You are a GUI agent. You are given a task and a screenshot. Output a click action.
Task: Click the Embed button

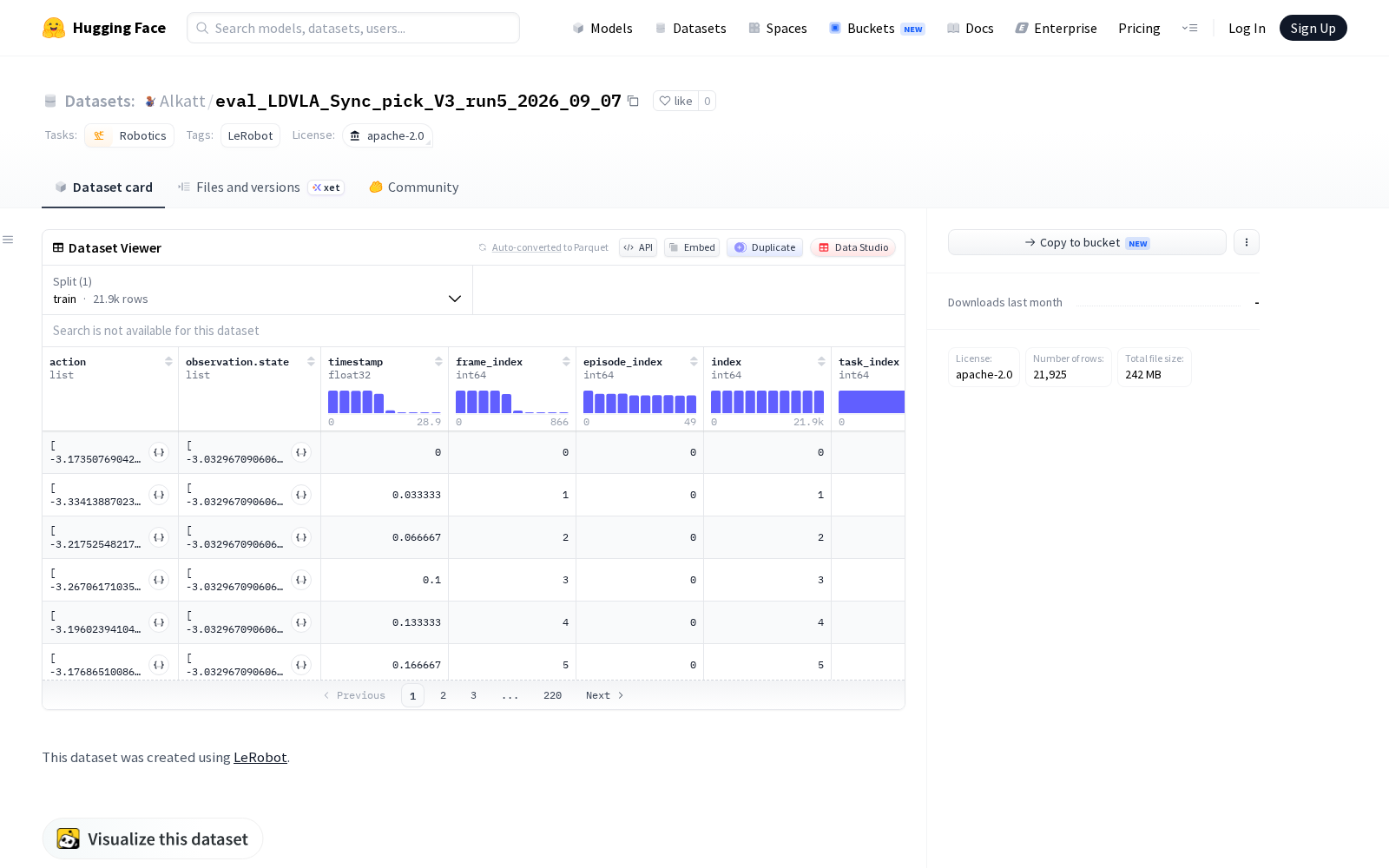click(692, 247)
